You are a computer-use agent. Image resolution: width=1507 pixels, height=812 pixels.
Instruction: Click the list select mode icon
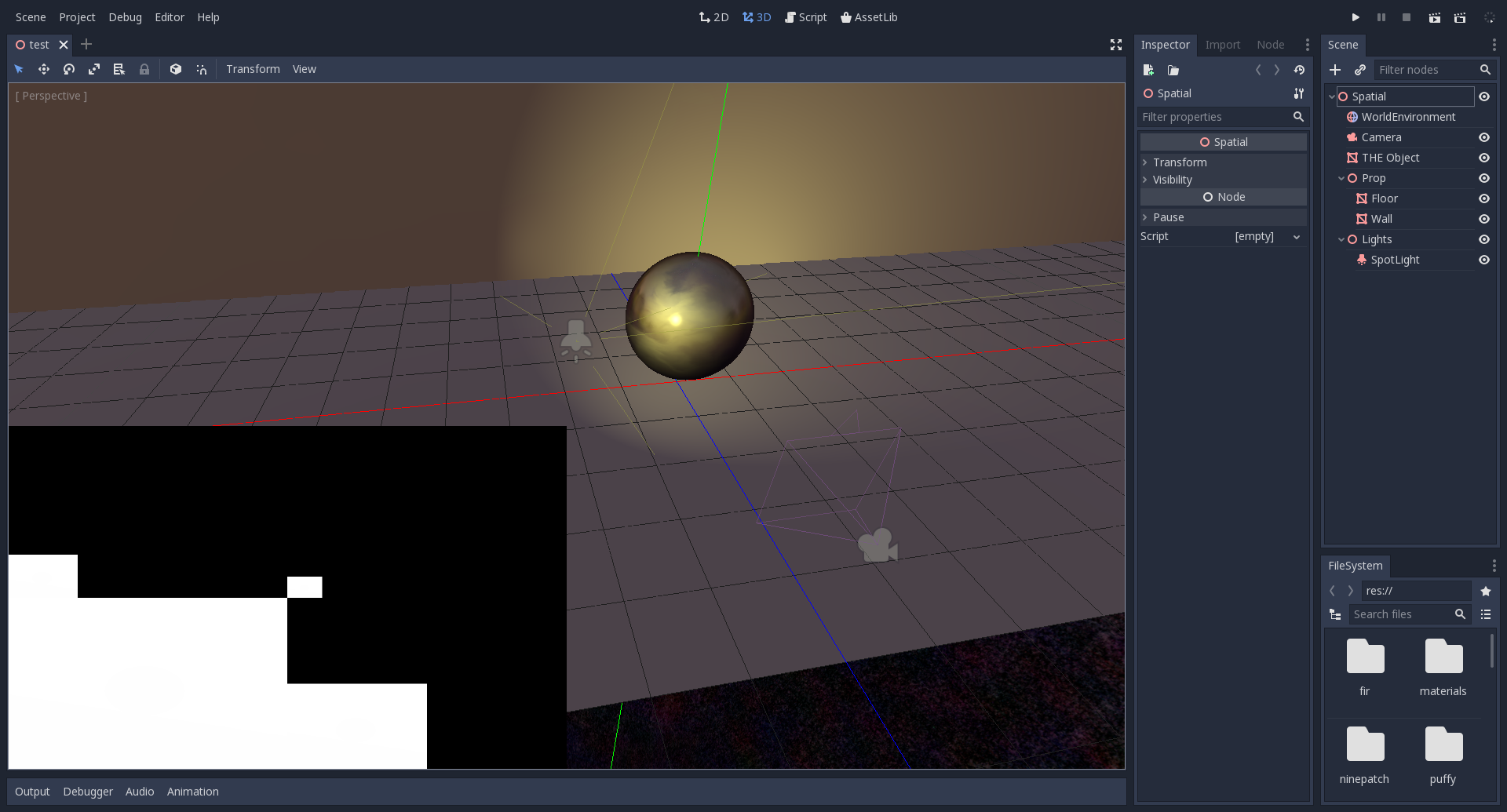point(119,69)
